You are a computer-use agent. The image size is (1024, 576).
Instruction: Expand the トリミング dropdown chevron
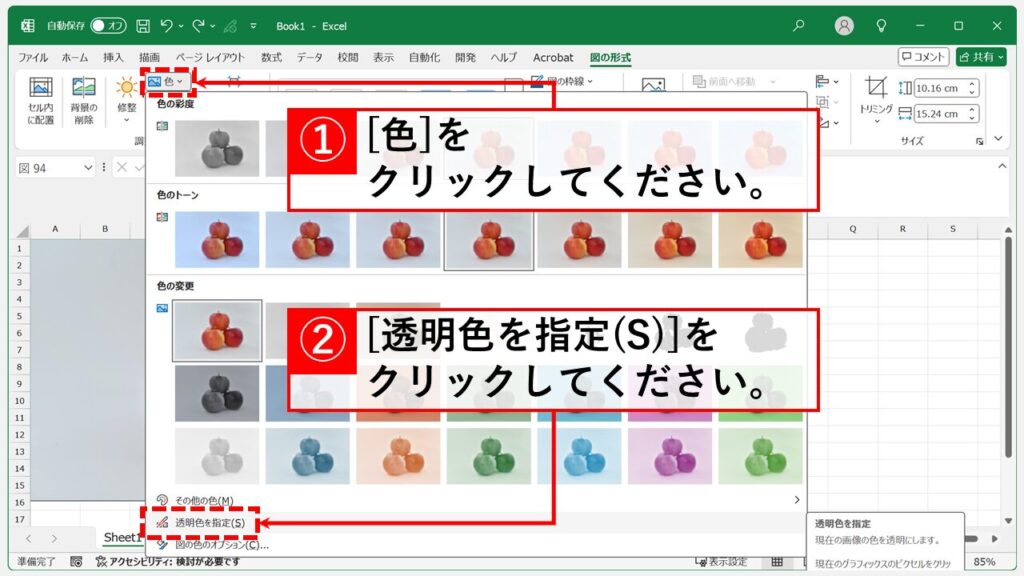tap(877, 121)
